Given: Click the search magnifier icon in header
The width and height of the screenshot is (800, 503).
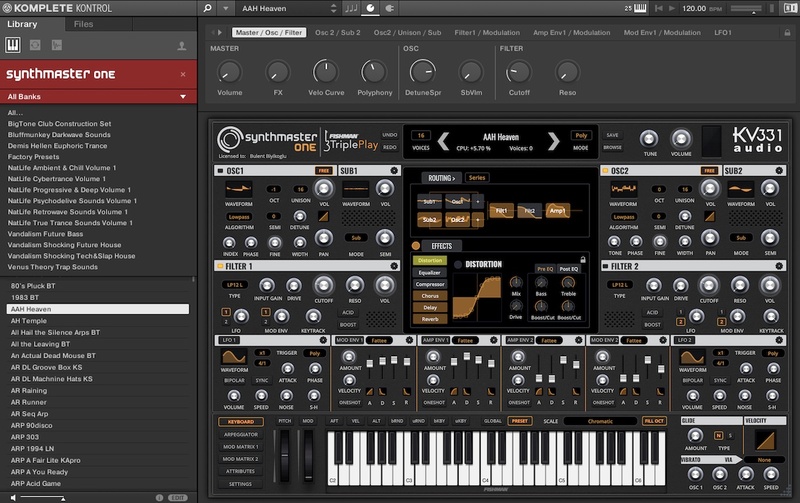Looking at the screenshot, I should (207, 8).
